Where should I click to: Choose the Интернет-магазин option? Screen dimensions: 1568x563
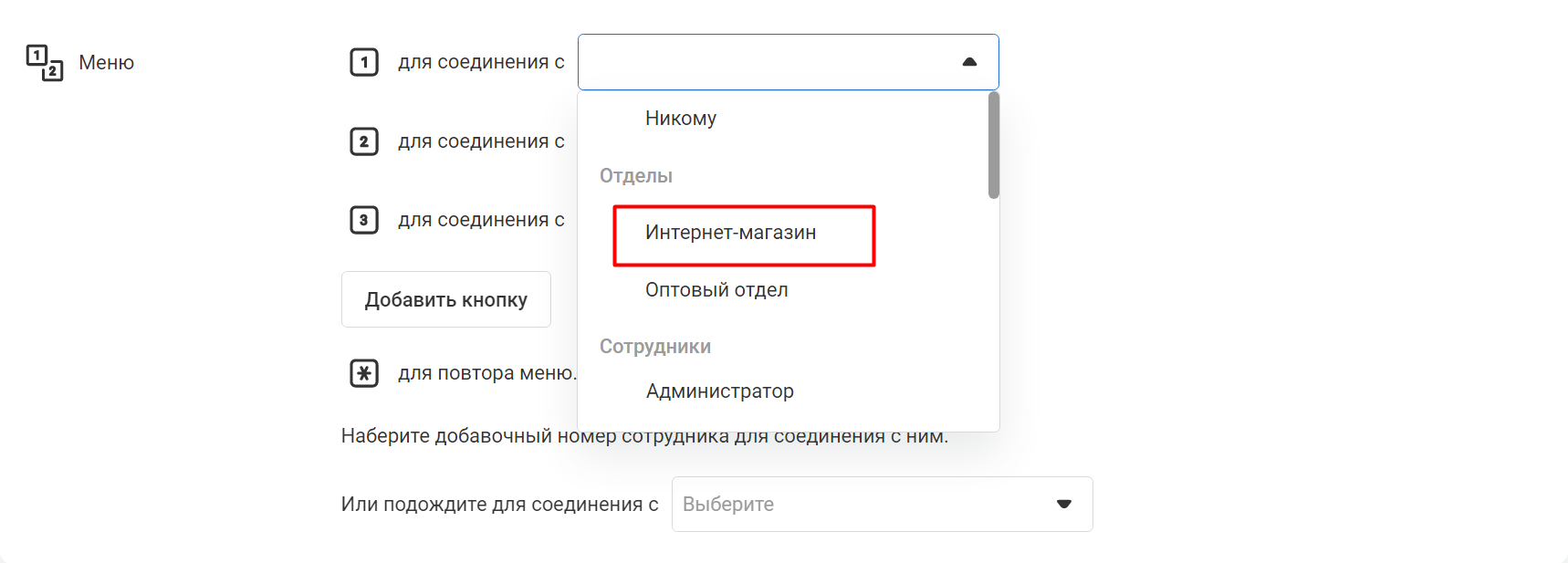730,233
